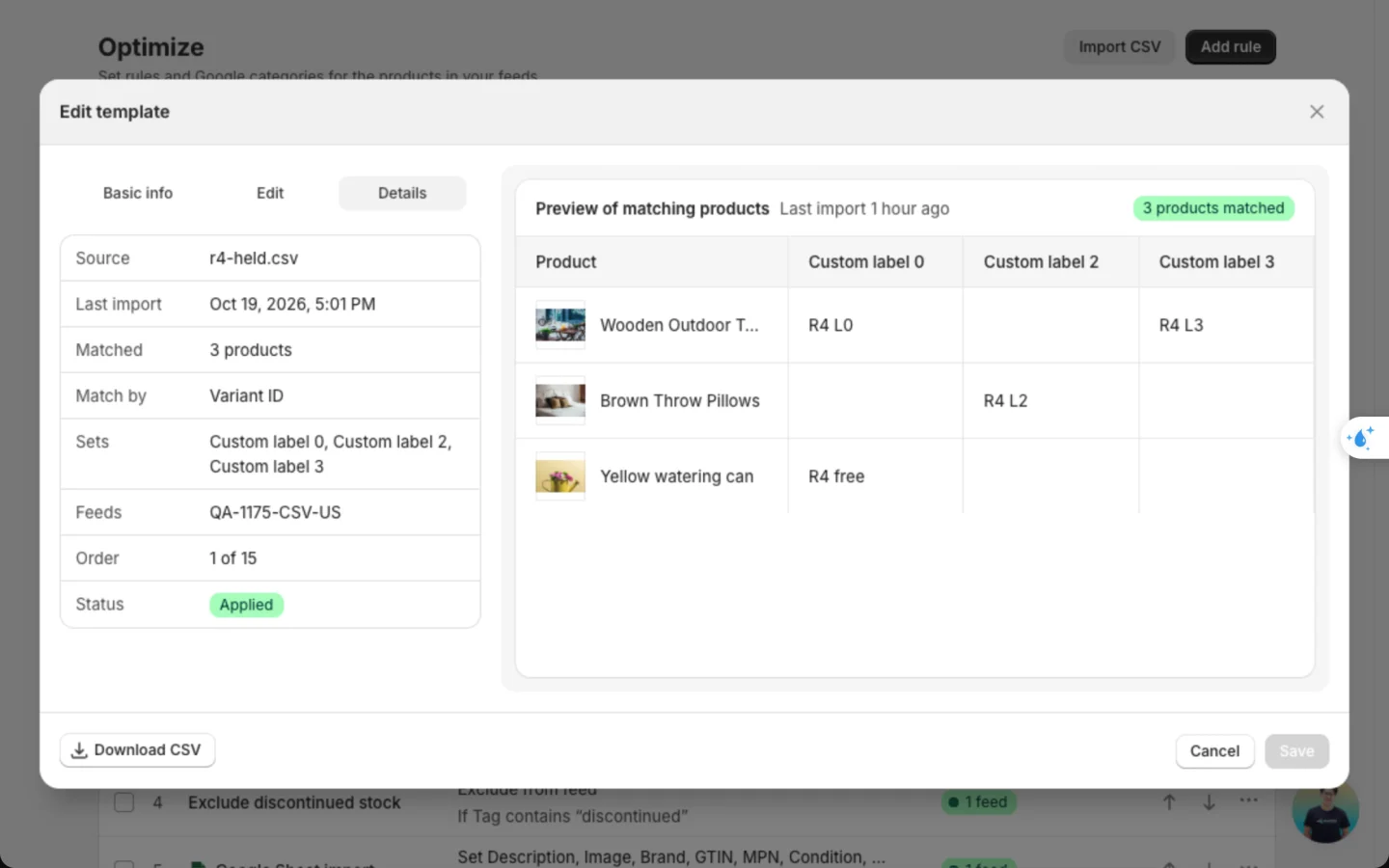1389x868 pixels.
Task: Open more options for Exclude discontinued stock
Action: click(1249, 800)
